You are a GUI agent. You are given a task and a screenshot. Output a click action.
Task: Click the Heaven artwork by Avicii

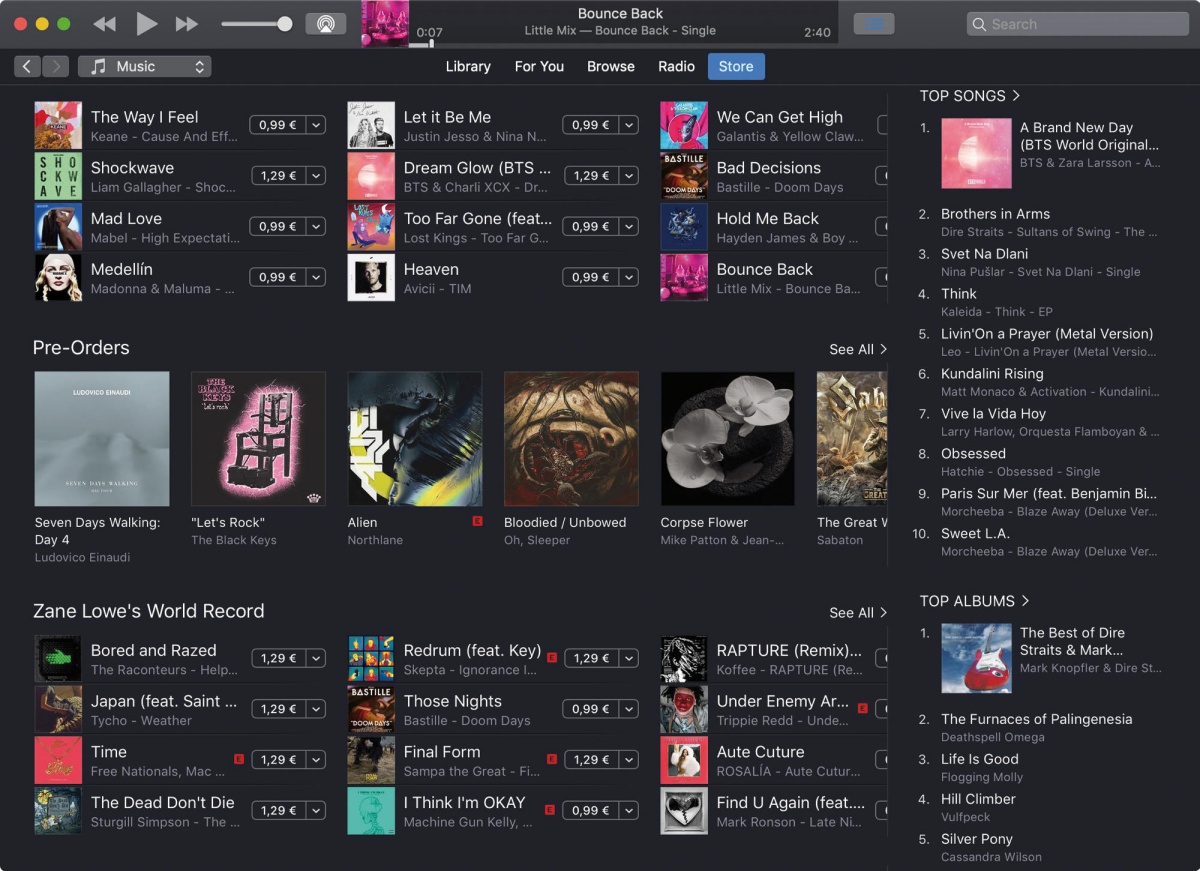(371, 277)
